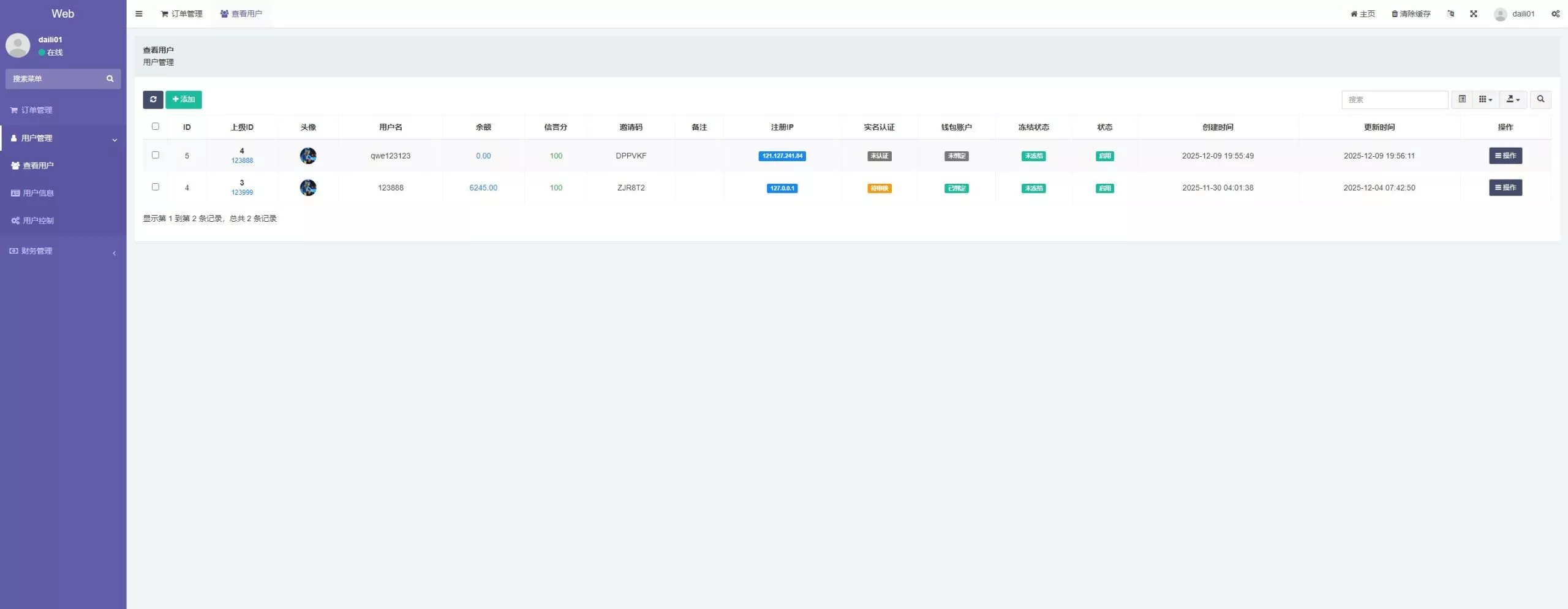The width and height of the screenshot is (1568, 609).
Task: Check the row for user 123888
Action: point(156,187)
